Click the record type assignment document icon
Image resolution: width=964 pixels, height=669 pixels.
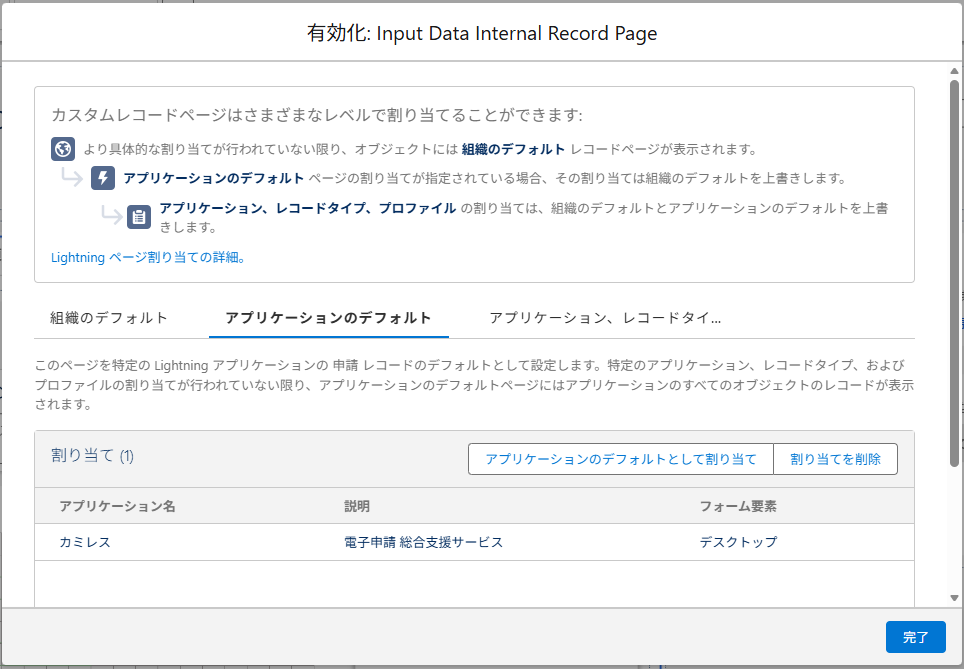click(x=138, y=216)
